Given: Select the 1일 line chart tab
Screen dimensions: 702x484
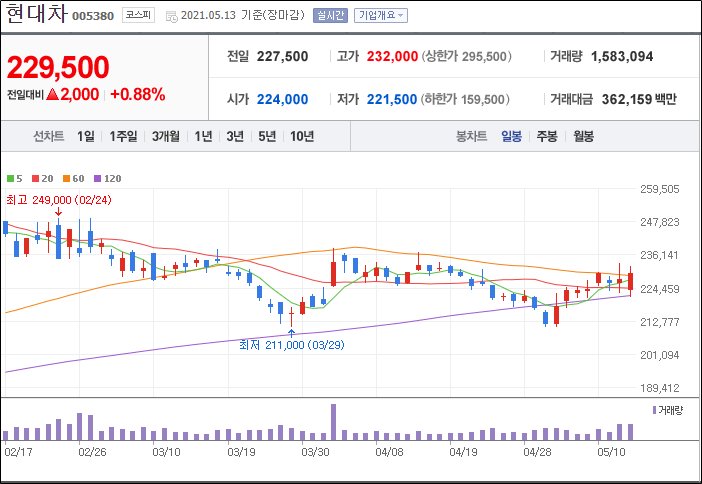Looking at the screenshot, I should (86, 136).
